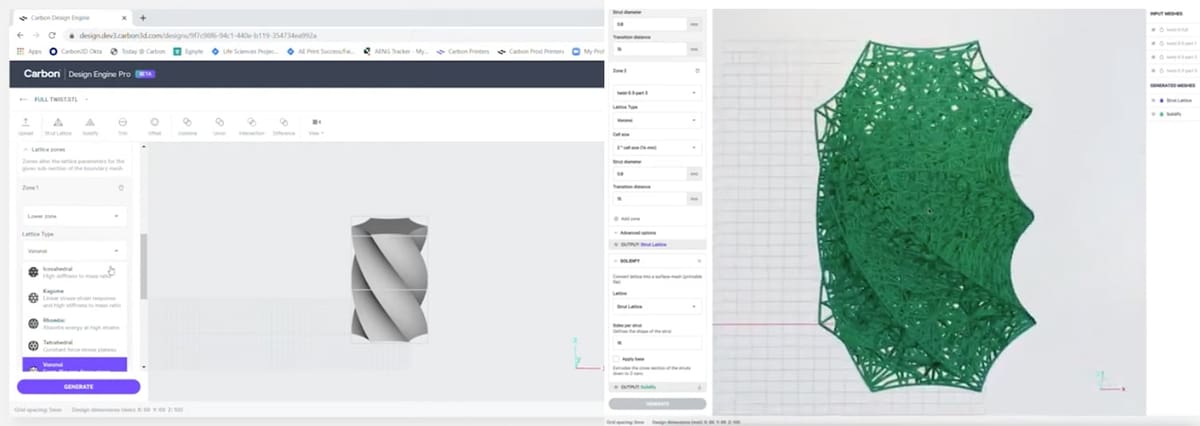Delete Zone 2 with trash icon
This screenshot has width=1200, height=426.
[697, 71]
